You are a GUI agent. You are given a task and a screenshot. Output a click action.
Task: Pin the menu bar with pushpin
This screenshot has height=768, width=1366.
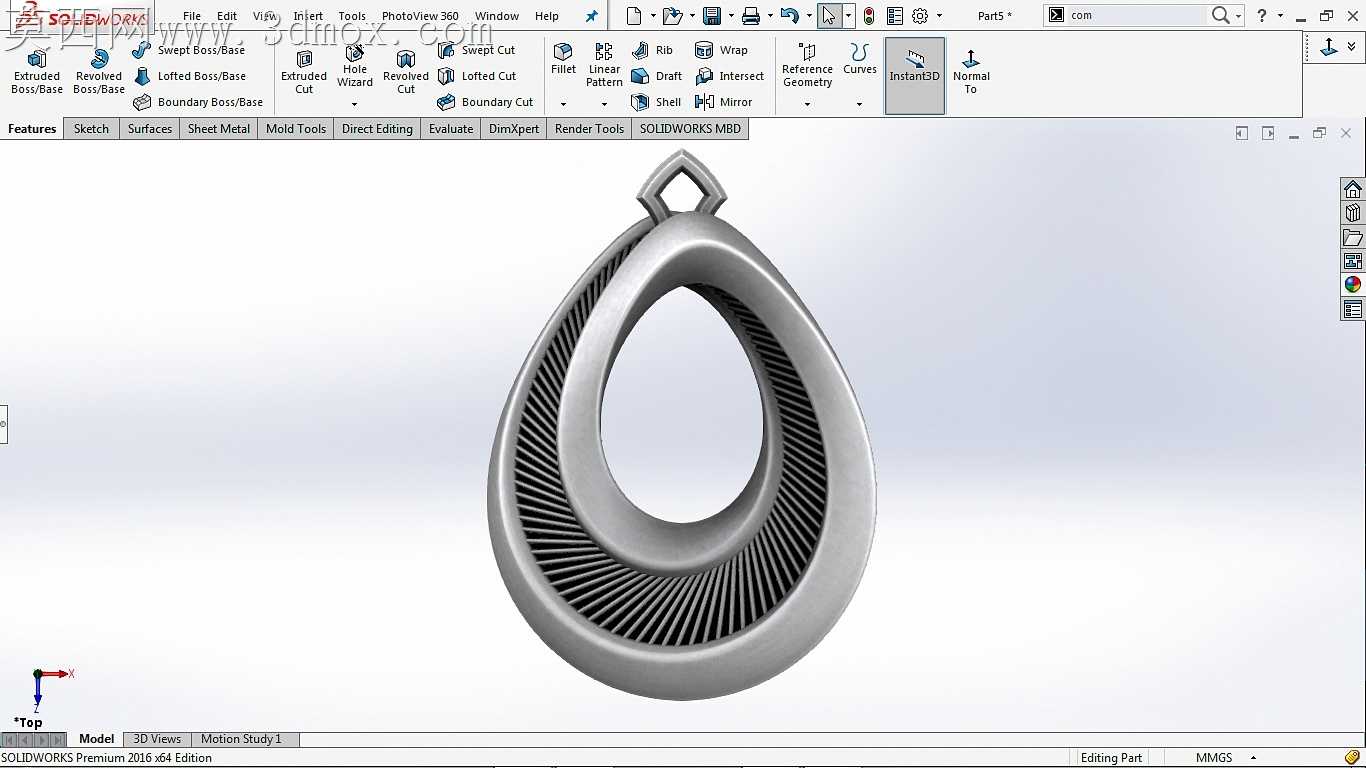pos(591,16)
